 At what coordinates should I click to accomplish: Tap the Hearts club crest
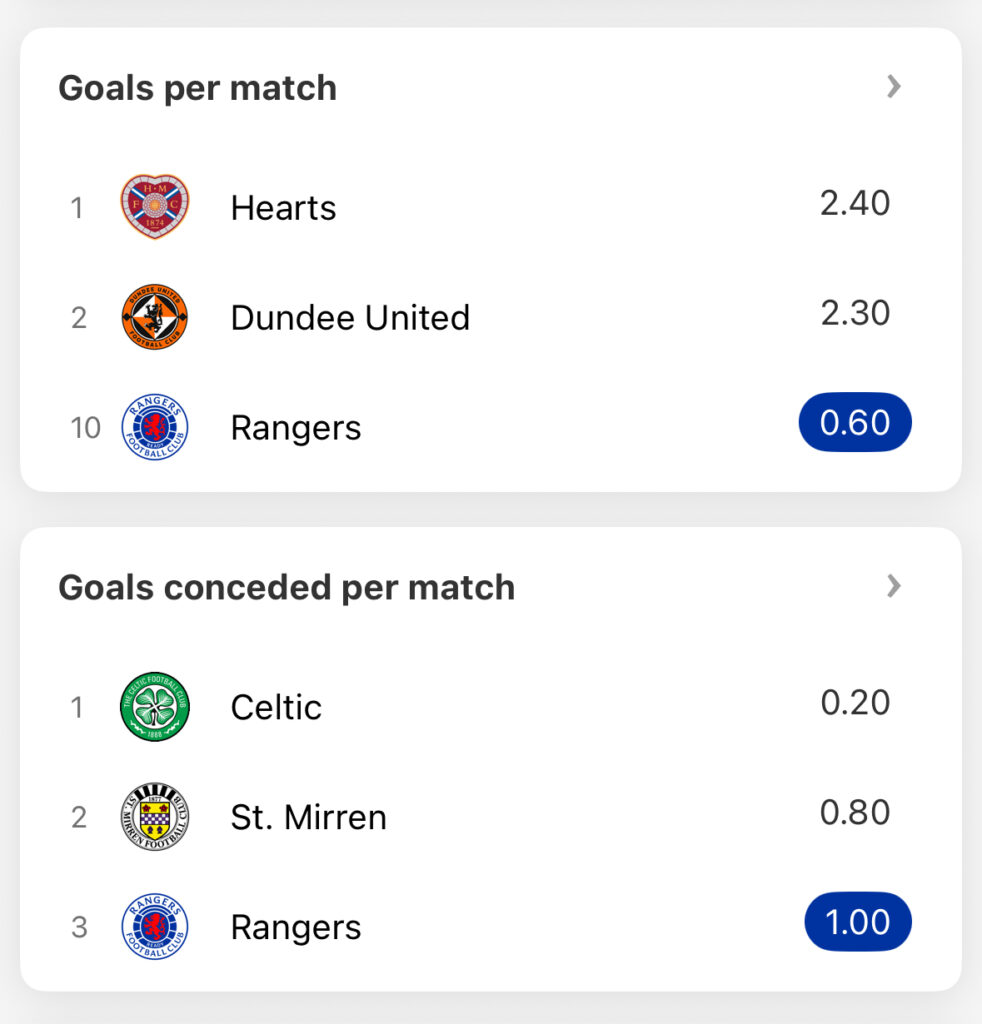click(x=155, y=206)
